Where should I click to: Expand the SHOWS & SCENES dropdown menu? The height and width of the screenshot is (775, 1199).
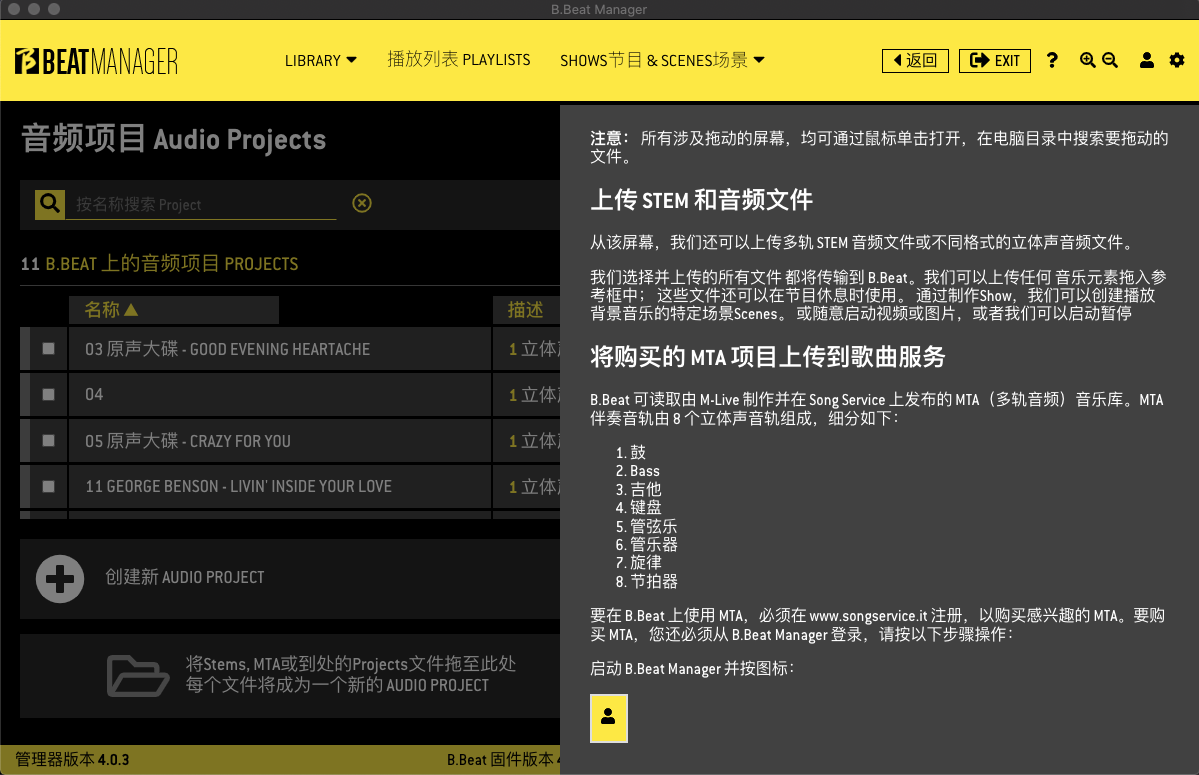tap(662, 60)
